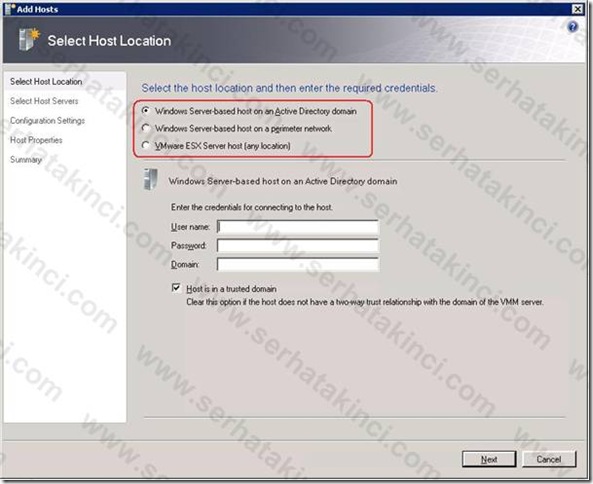Viewport: 593px width, 484px height.
Task: Click the help question mark icon
Action: tap(573, 27)
